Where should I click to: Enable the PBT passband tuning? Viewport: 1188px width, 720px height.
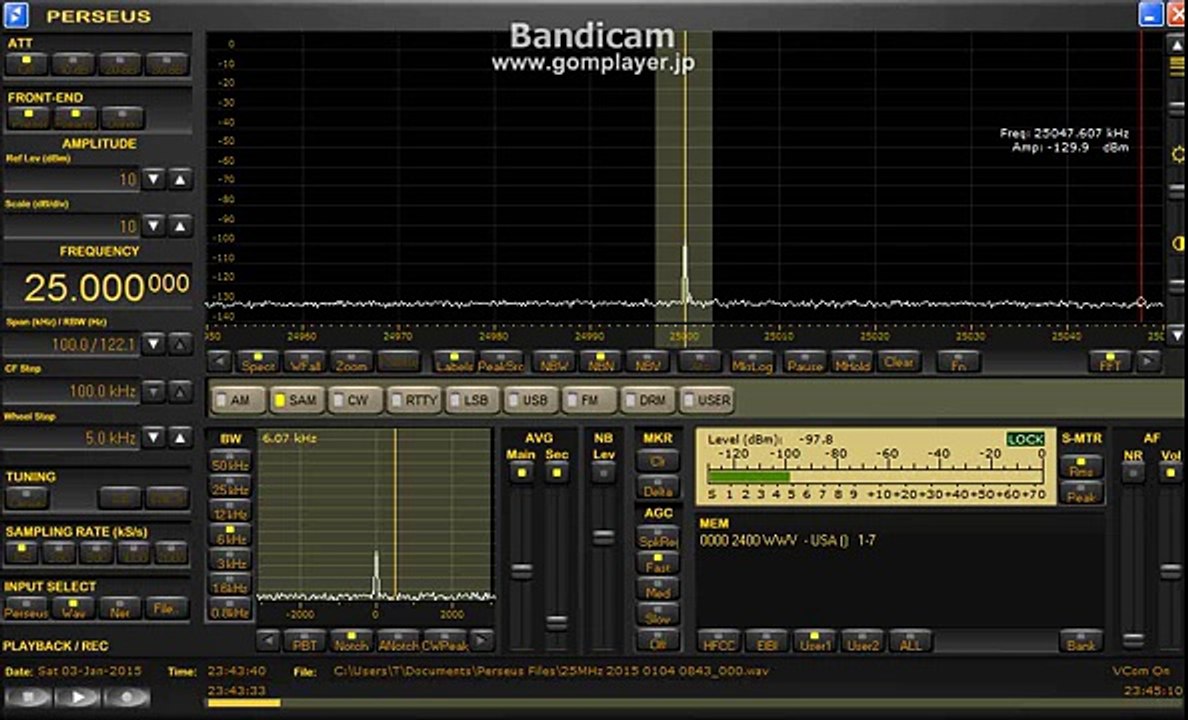click(x=305, y=641)
